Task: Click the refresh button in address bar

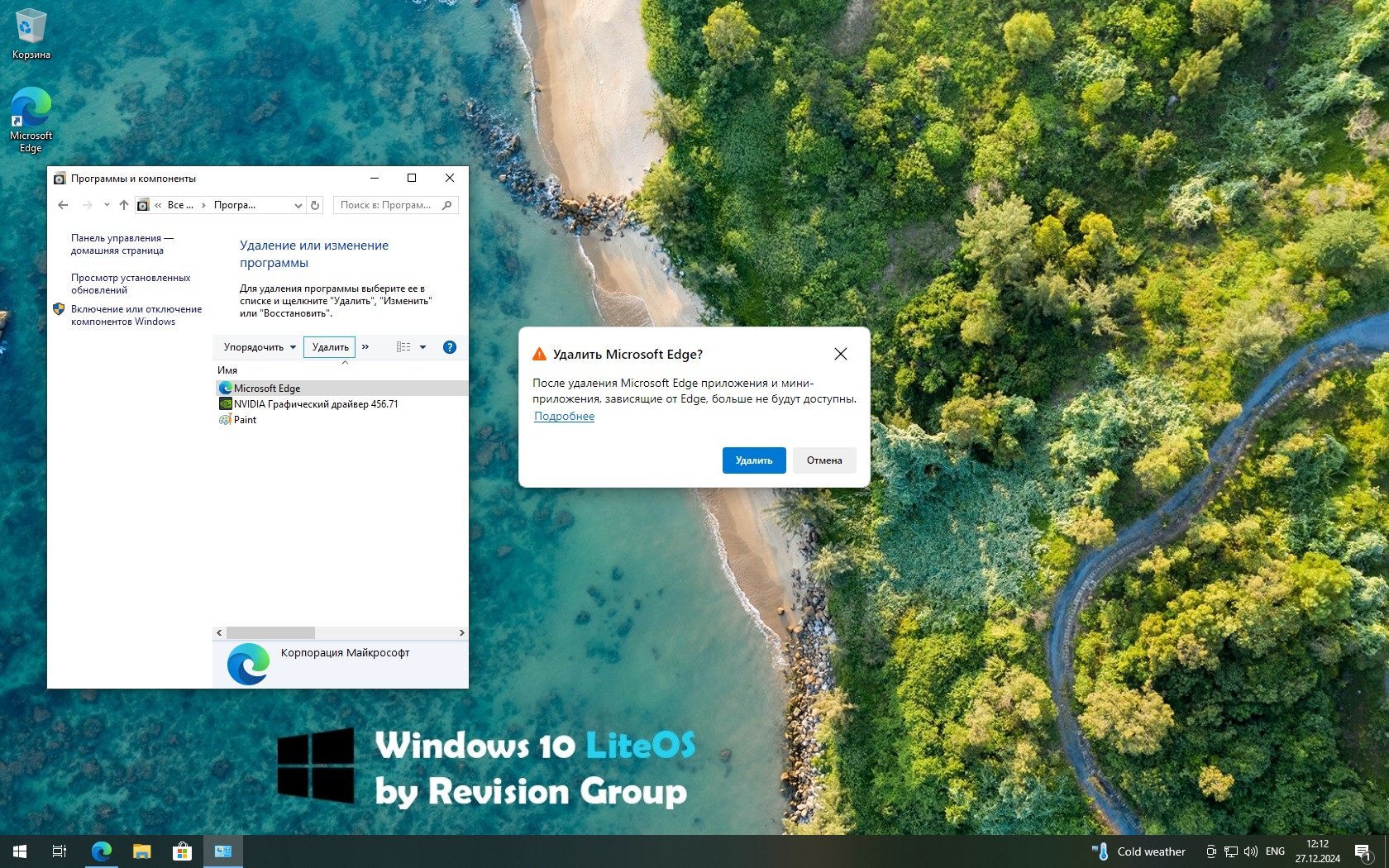Action: click(x=315, y=205)
